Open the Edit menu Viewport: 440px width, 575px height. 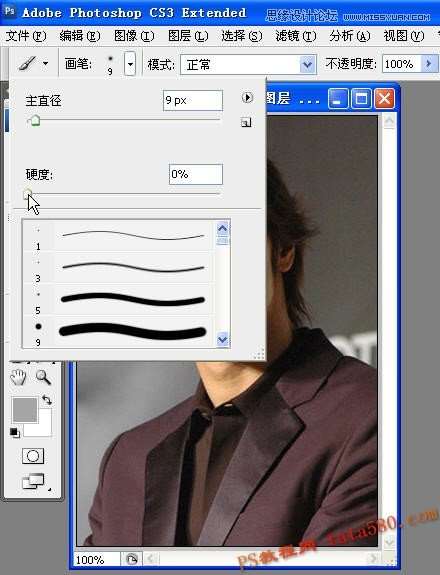(80, 36)
